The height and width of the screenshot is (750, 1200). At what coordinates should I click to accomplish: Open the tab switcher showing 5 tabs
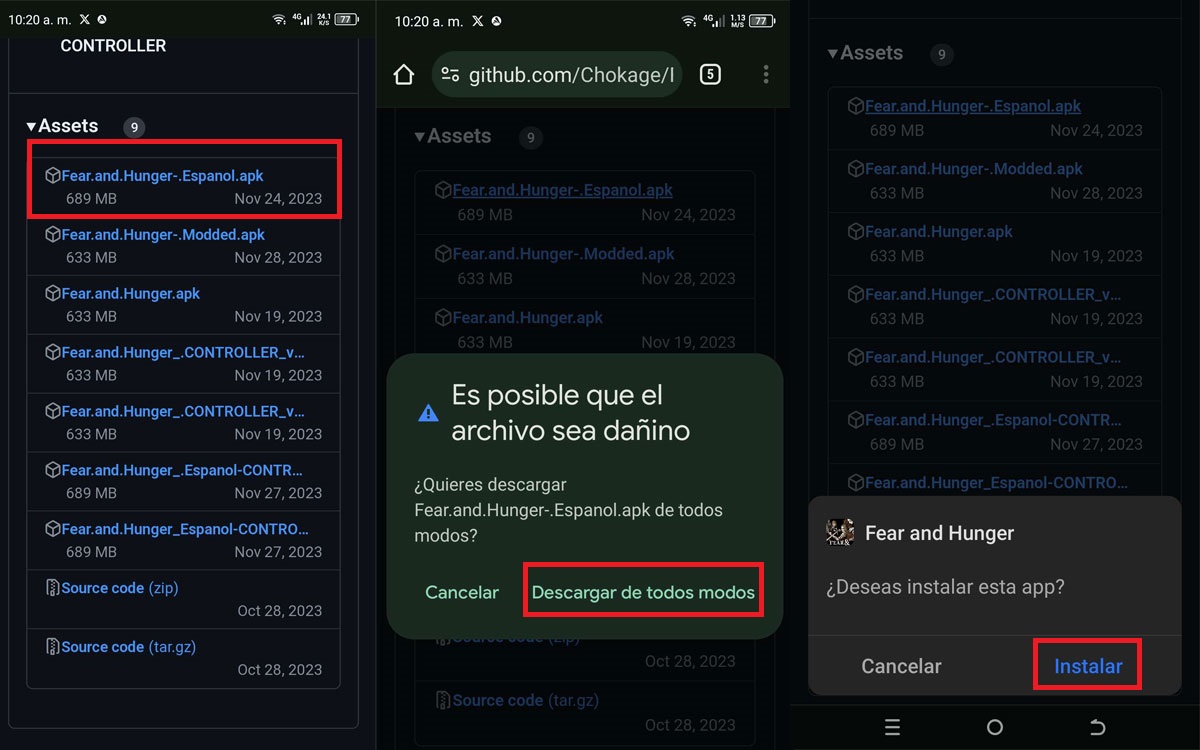click(x=710, y=74)
